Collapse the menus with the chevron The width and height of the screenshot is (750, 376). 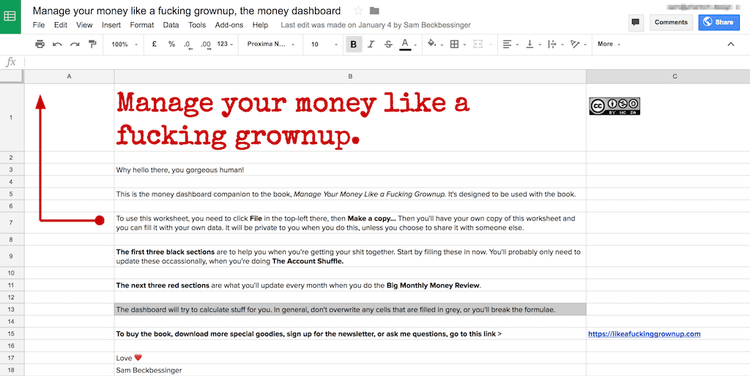730,44
